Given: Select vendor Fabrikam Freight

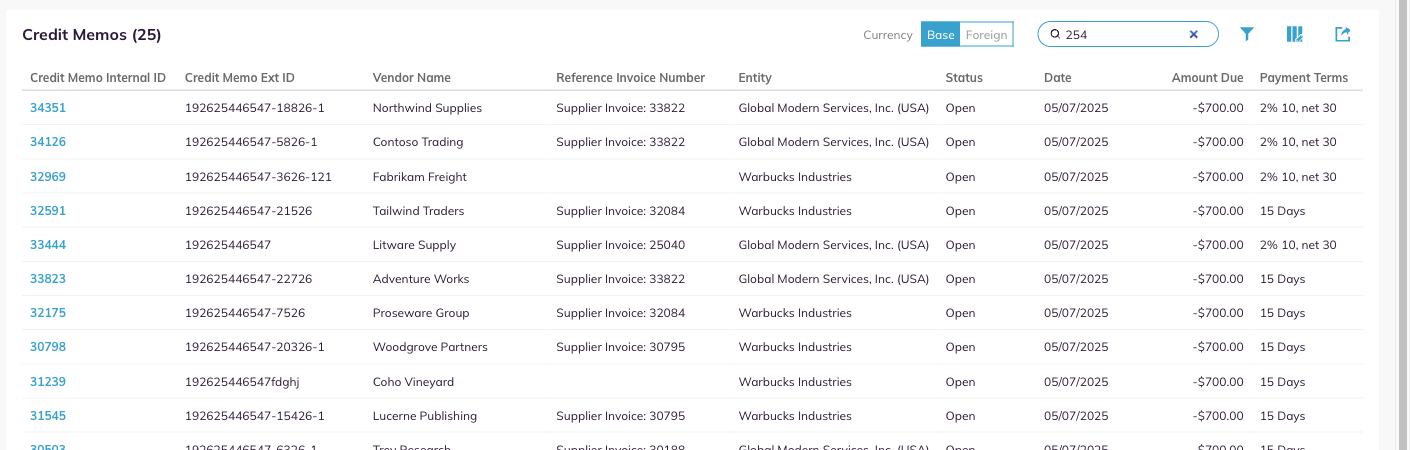Looking at the screenshot, I should [420, 177].
